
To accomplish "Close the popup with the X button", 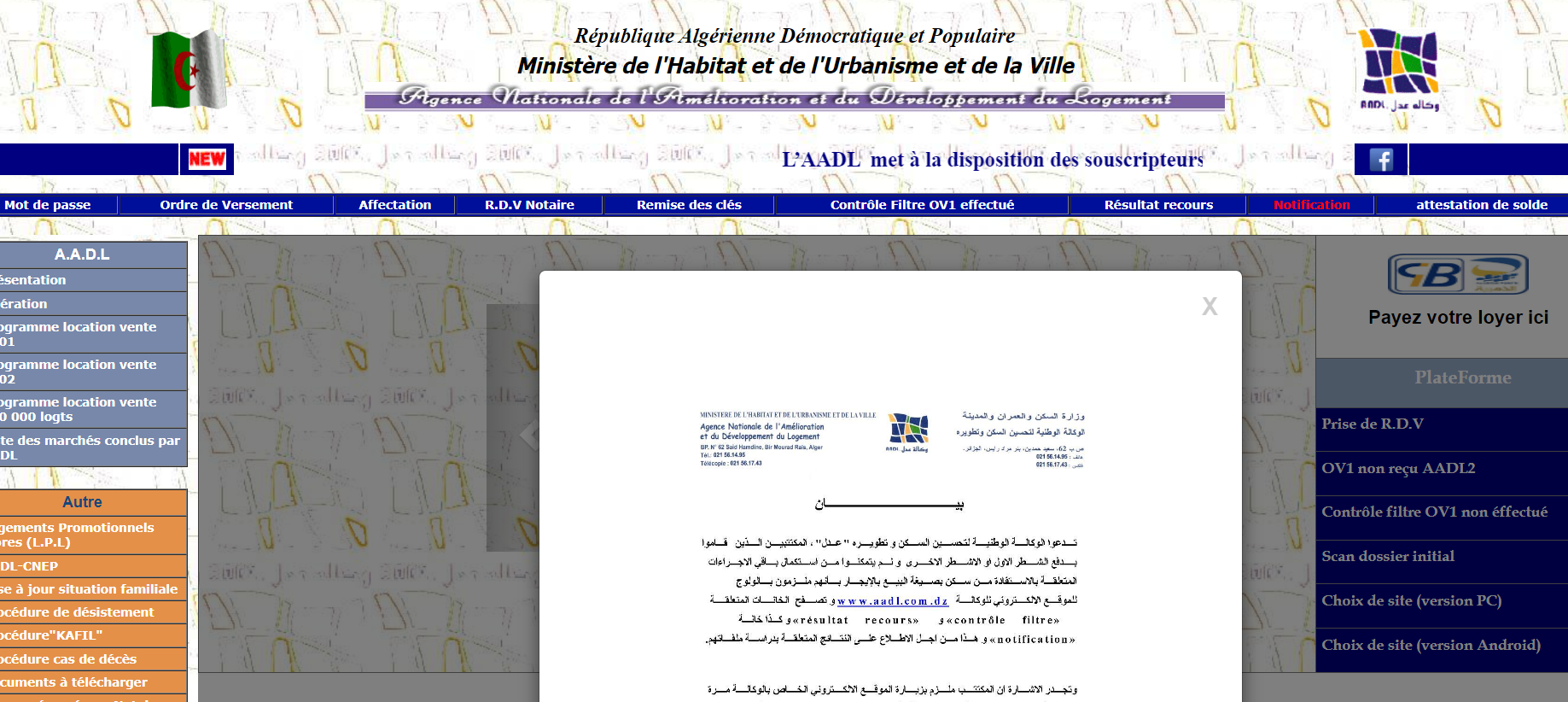I will [x=1210, y=307].
